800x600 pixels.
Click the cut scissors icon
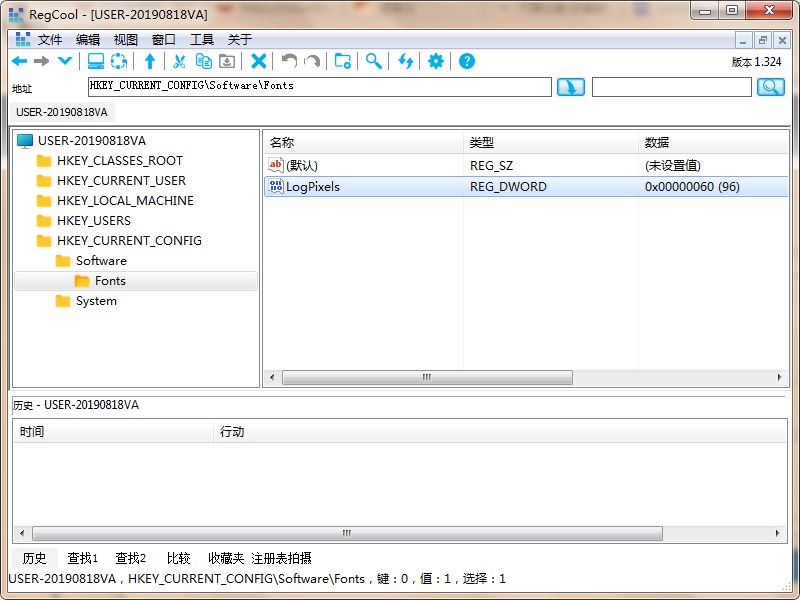180,61
